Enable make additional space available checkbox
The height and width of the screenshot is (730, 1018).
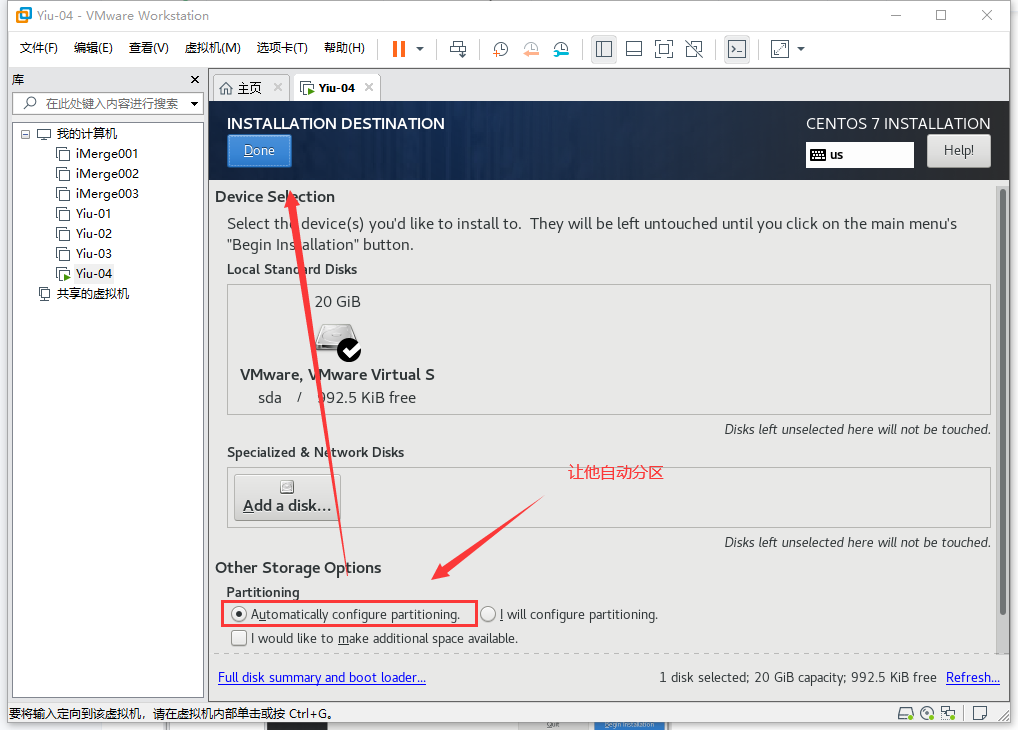(239, 638)
